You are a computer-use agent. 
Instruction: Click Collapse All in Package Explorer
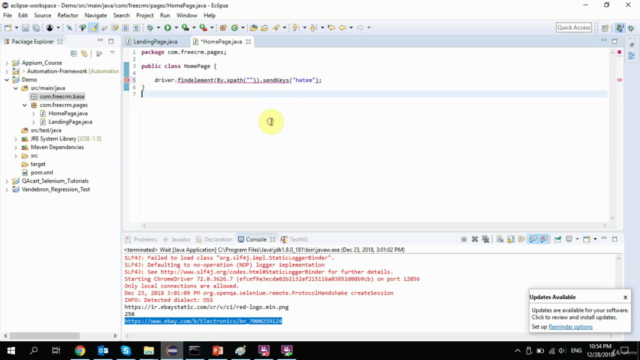click(73, 53)
